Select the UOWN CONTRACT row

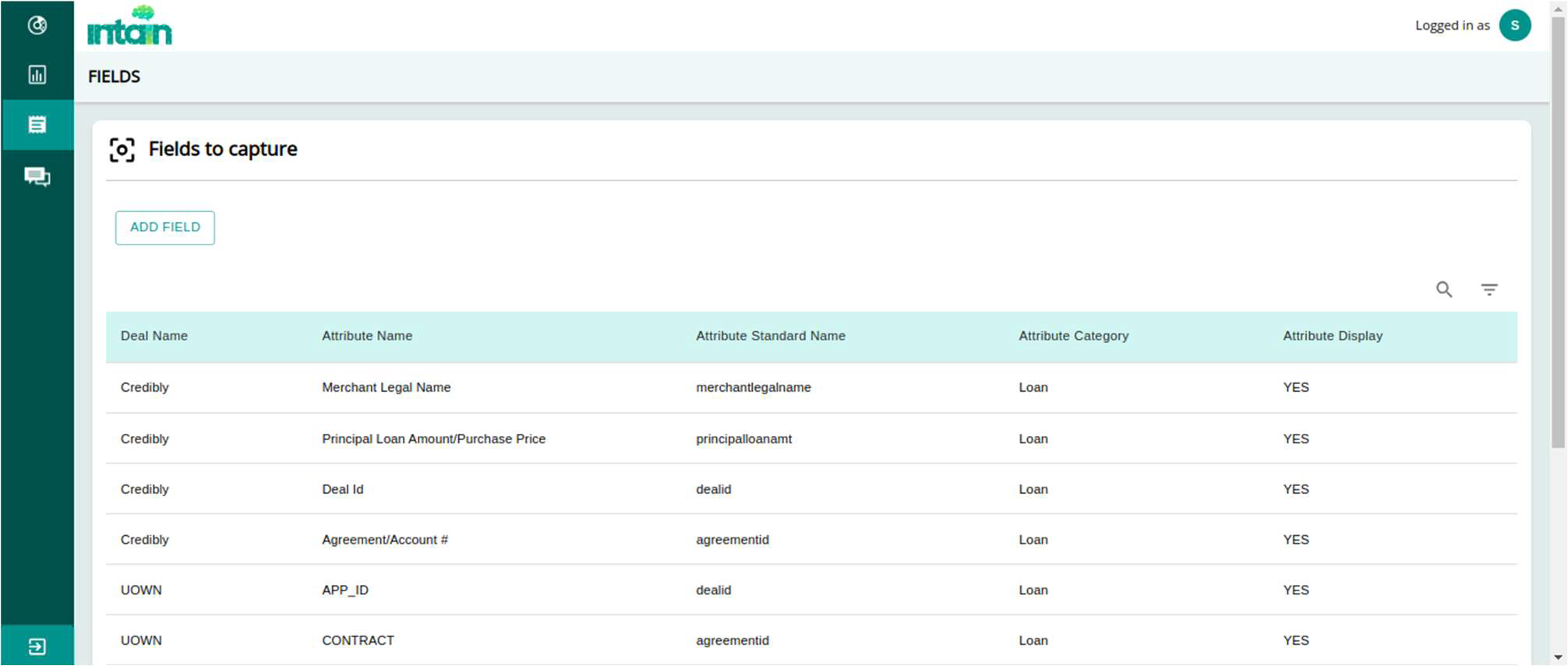[x=358, y=640]
